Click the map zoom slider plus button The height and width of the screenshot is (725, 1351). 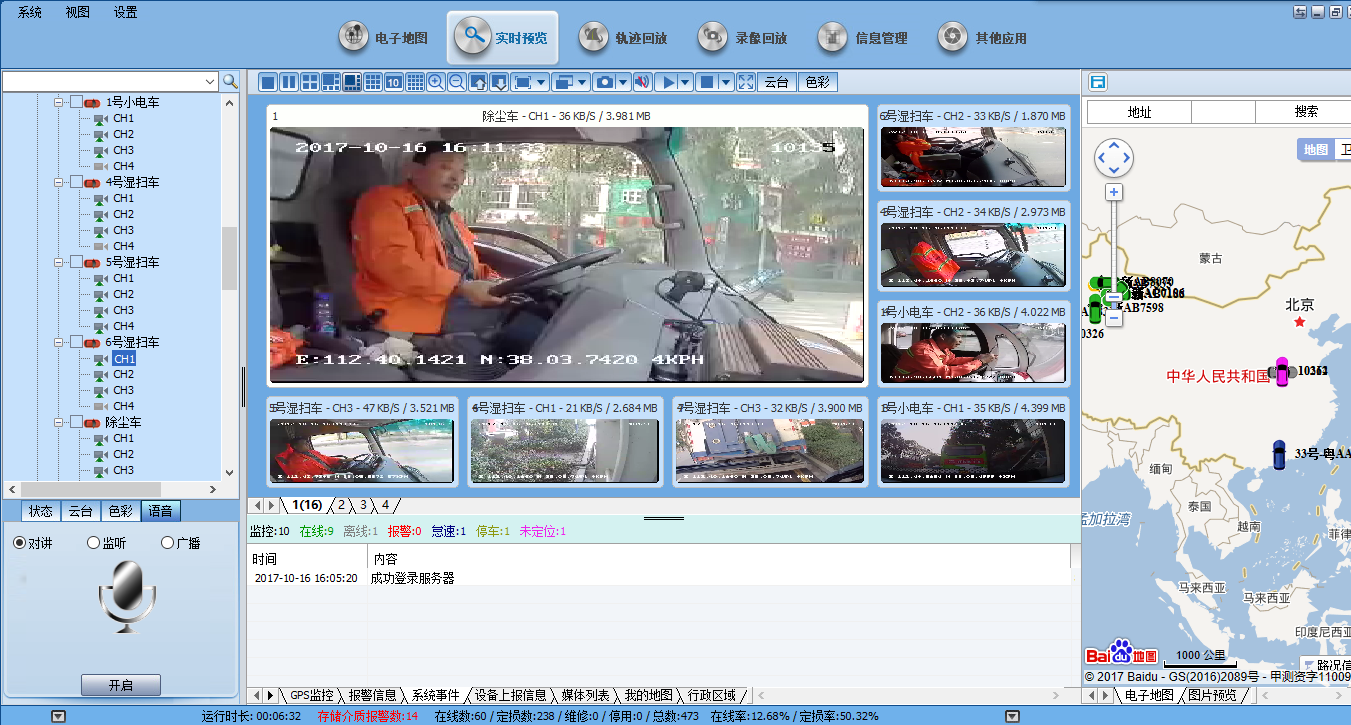coord(1113,192)
